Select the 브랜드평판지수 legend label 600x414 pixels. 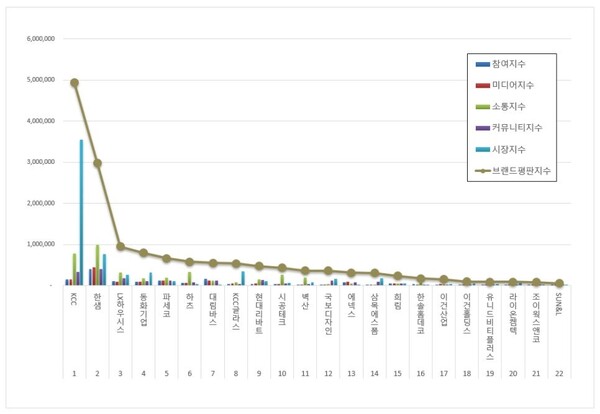(521, 171)
